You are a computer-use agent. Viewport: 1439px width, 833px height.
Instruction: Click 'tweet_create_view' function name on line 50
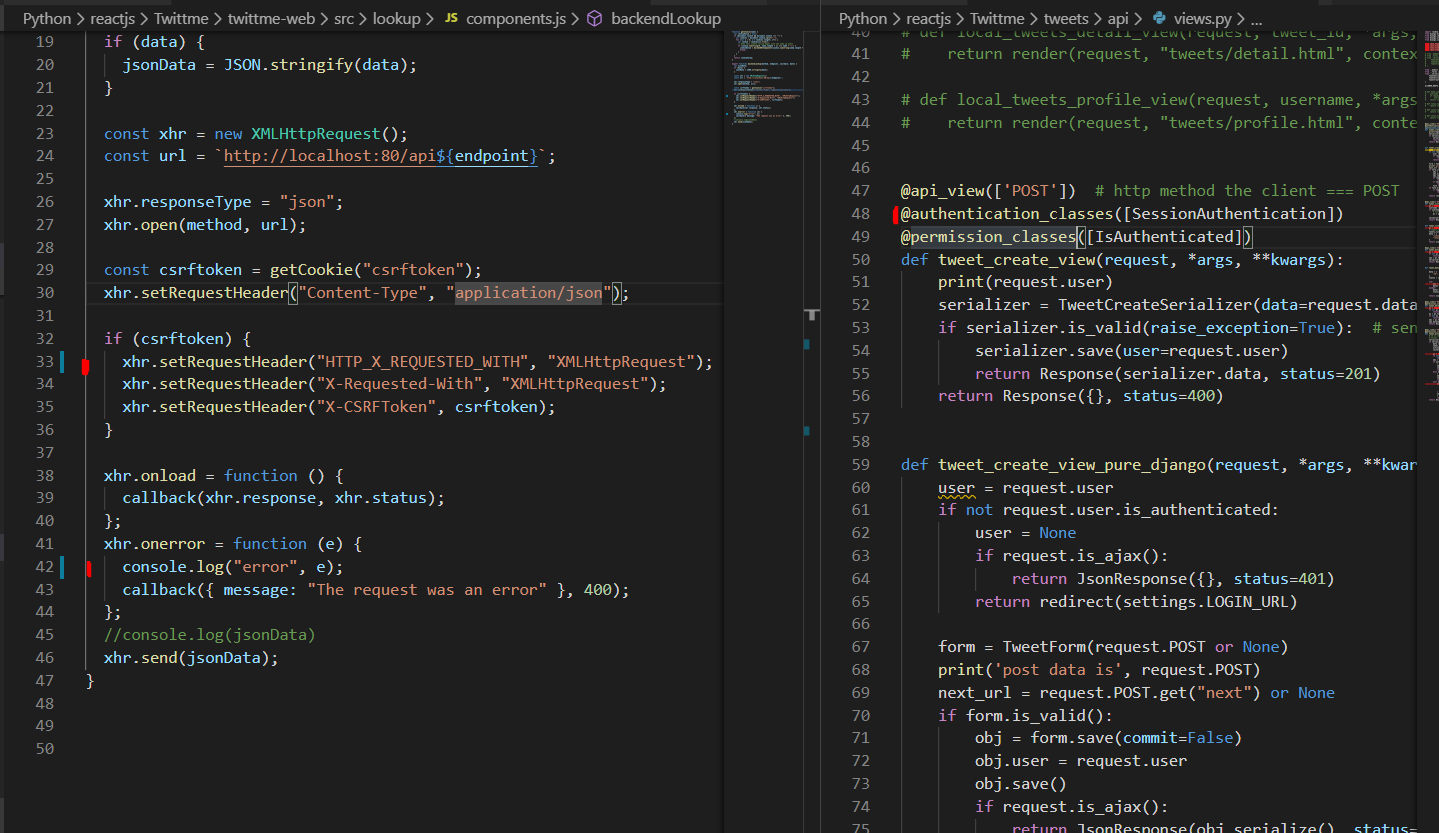1016,259
